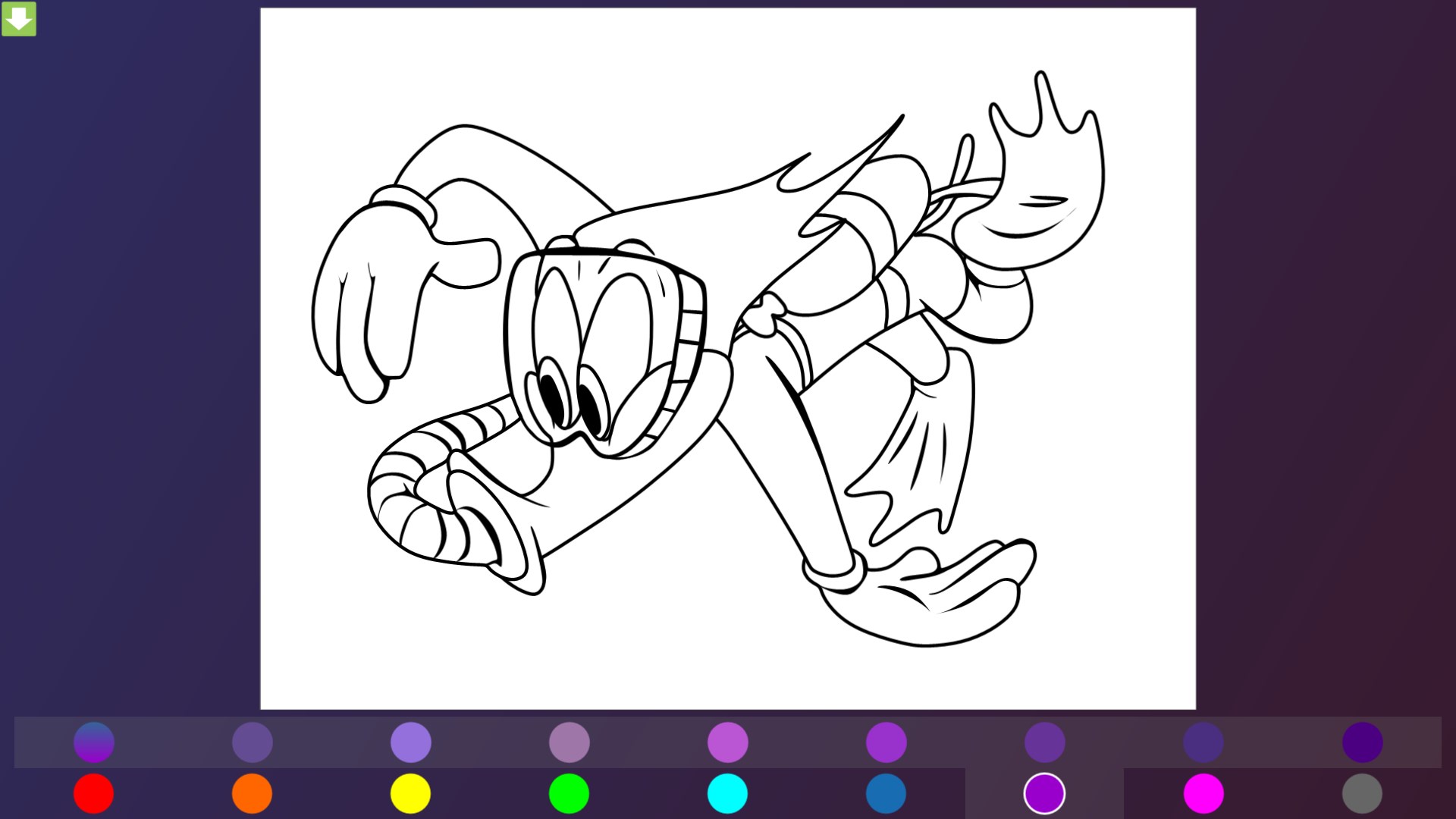The width and height of the screenshot is (1456, 819).
Task: Pick the medium purple shade swatch
Action: [886, 742]
